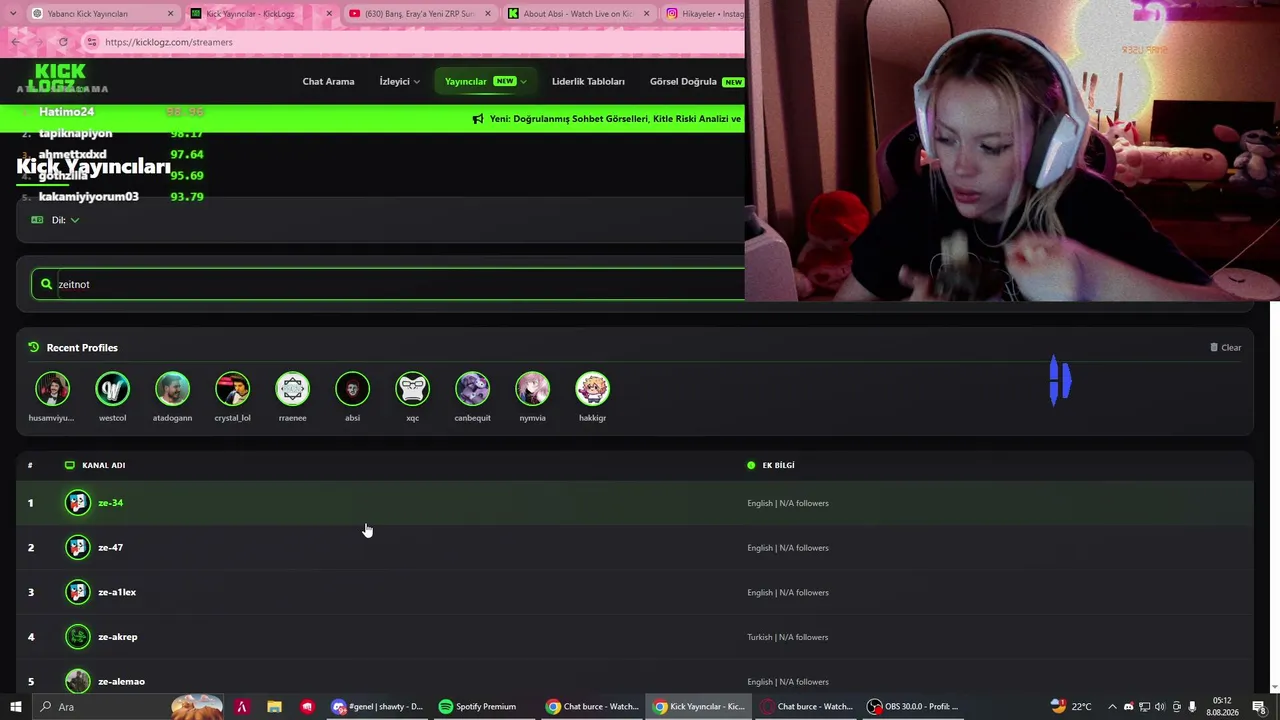
Task: Close the Yabancı Kick Yayıncıları tab
Action: 170,14
